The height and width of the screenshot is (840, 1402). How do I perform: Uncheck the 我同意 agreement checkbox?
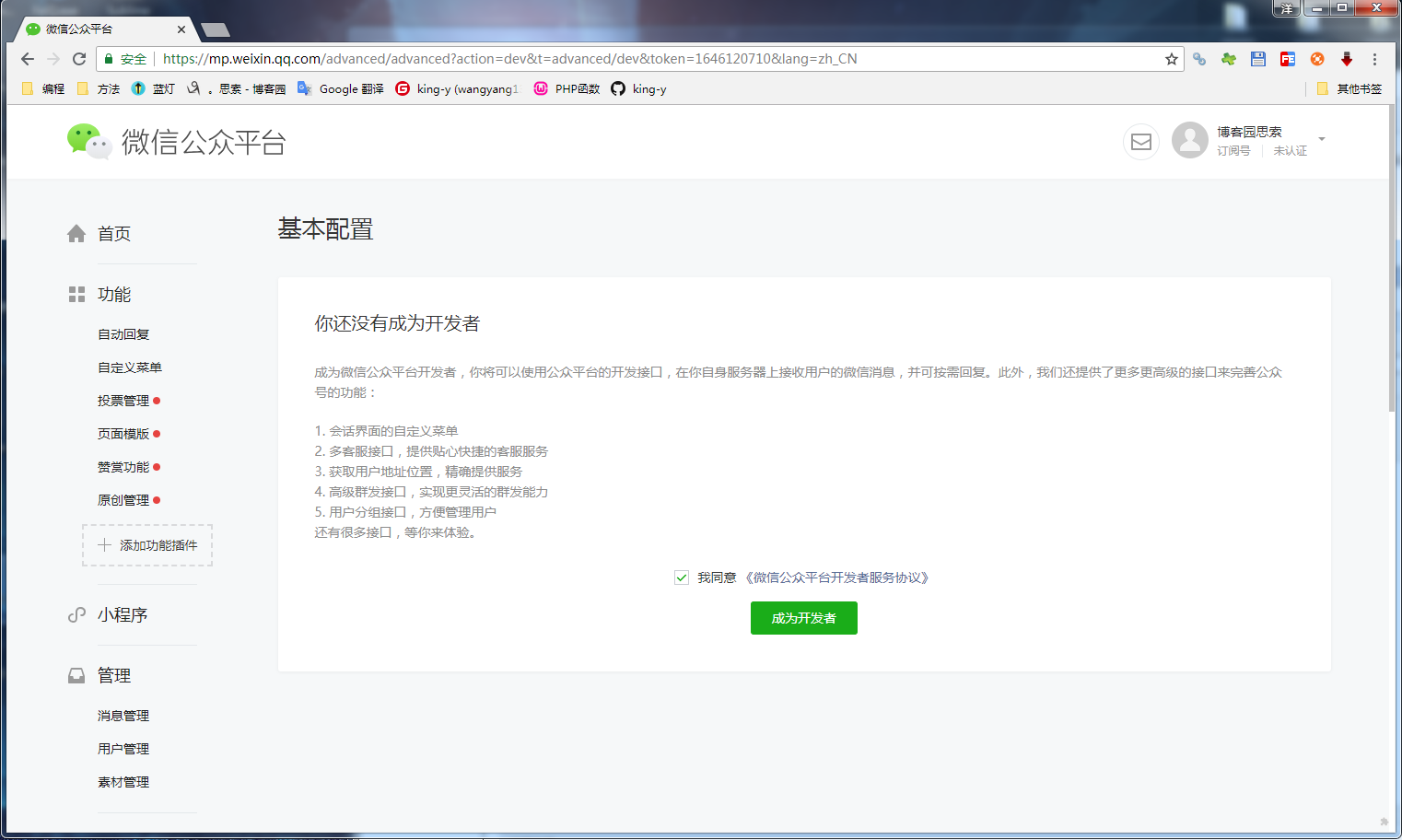(x=682, y=577)
